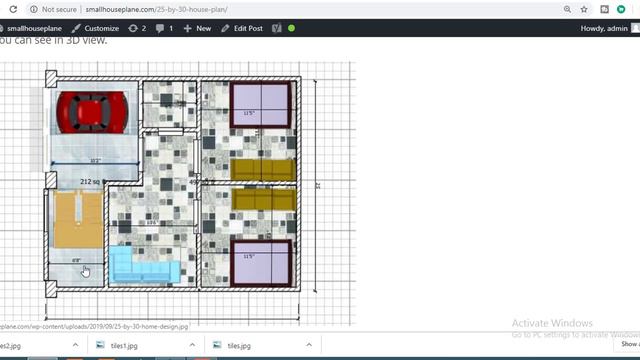The height and width of the screenshot is (360, 640).
Task: Open the Yoast SEO admin bar icon
Action: [x=276, y=28]
